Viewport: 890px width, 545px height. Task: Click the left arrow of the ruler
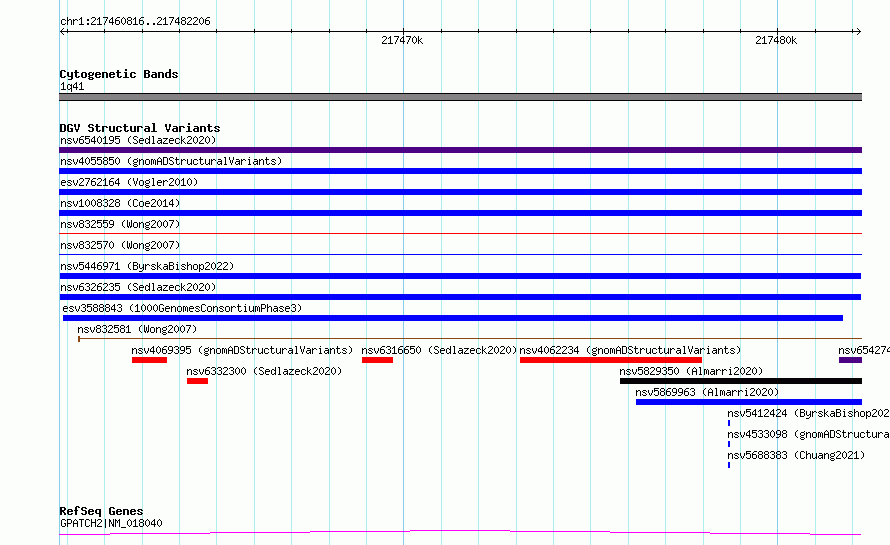click(63, 31)
